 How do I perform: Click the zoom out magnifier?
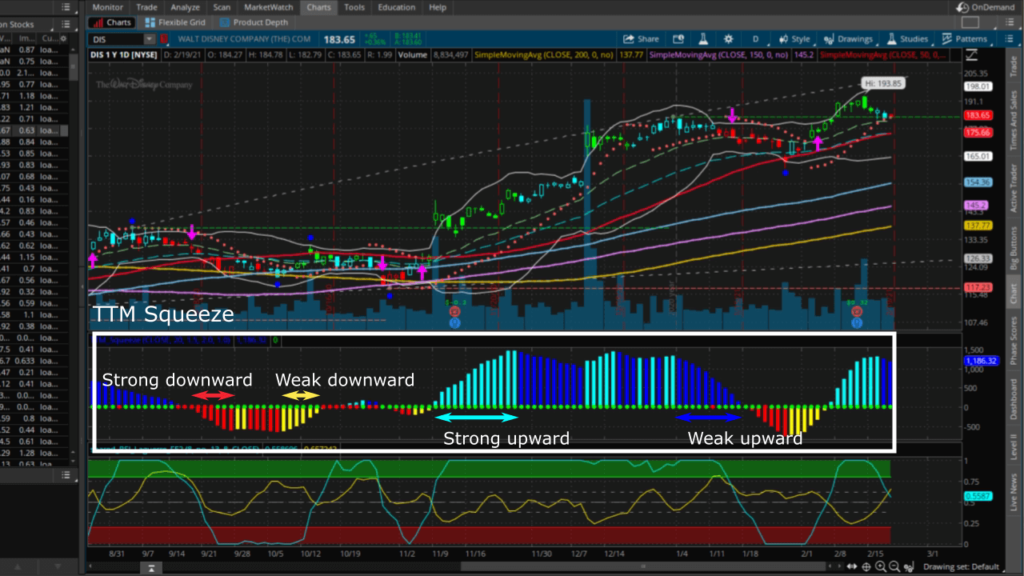[x=894, y=567]
